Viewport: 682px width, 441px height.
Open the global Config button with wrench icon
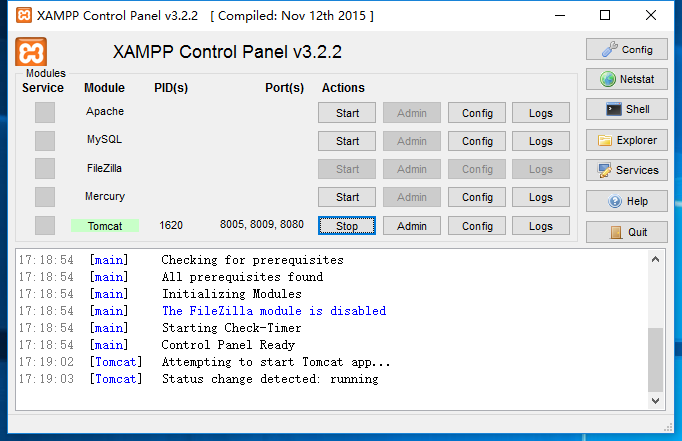point(626,49)
